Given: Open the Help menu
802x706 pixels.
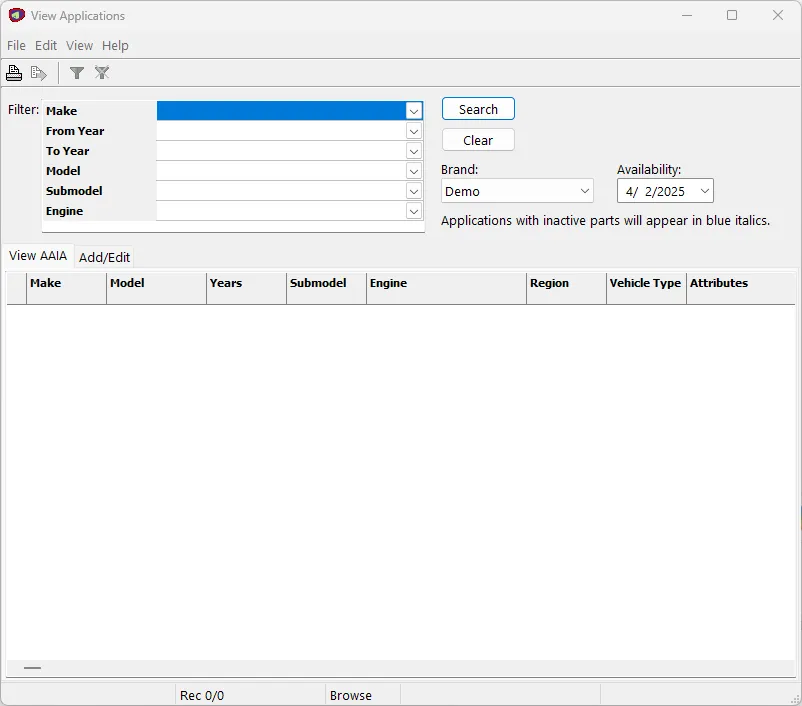Looking at the screenshot, I should pos(115,46).
